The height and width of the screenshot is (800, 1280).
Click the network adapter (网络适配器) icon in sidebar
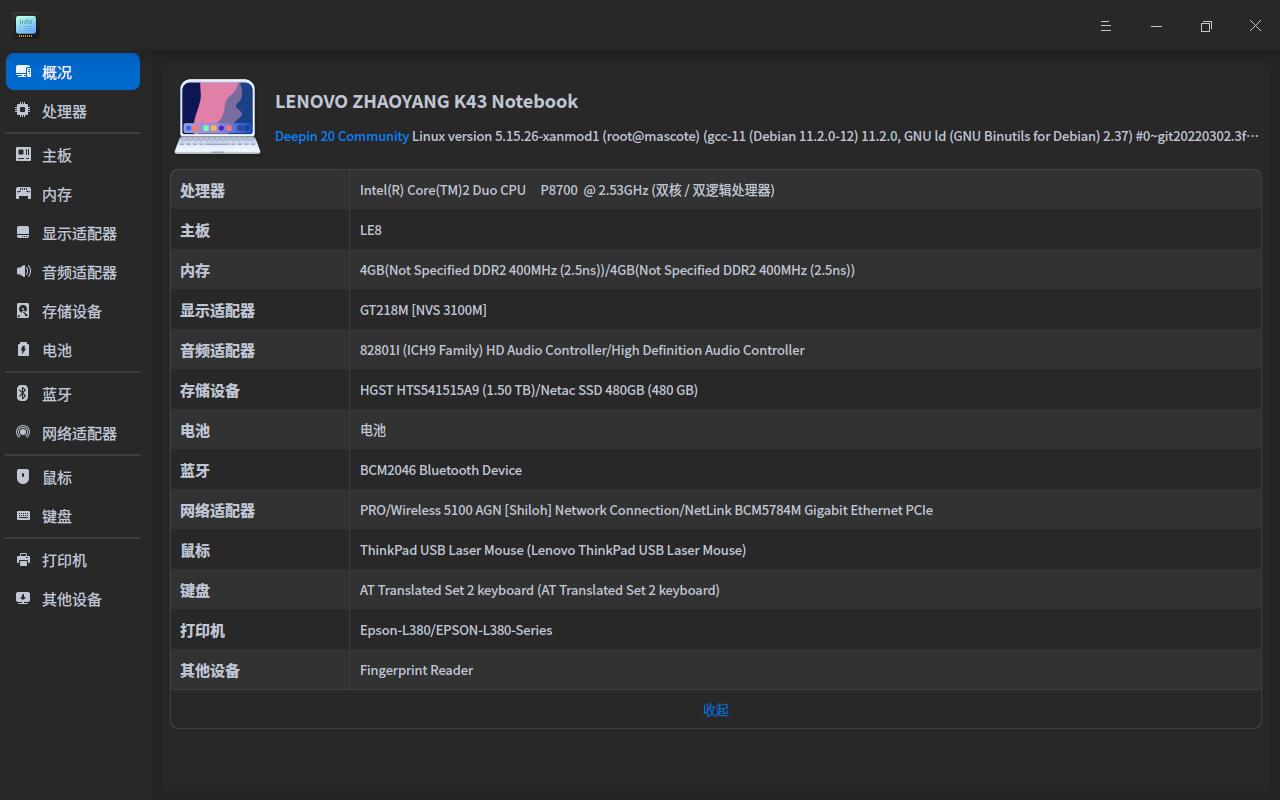23,433
